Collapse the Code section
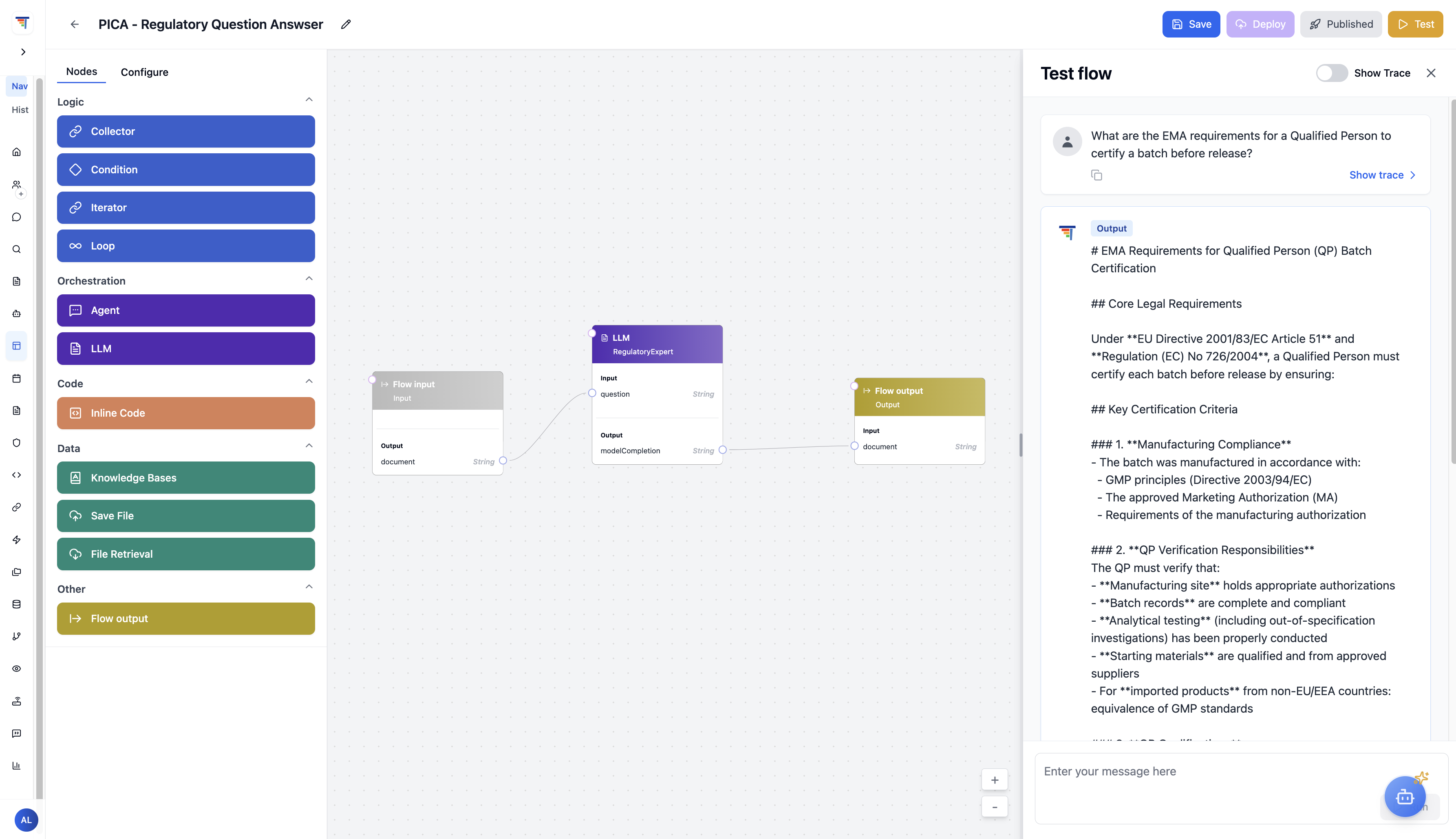This screenshot has width=1456, height=839. click(x=309, y=382)
